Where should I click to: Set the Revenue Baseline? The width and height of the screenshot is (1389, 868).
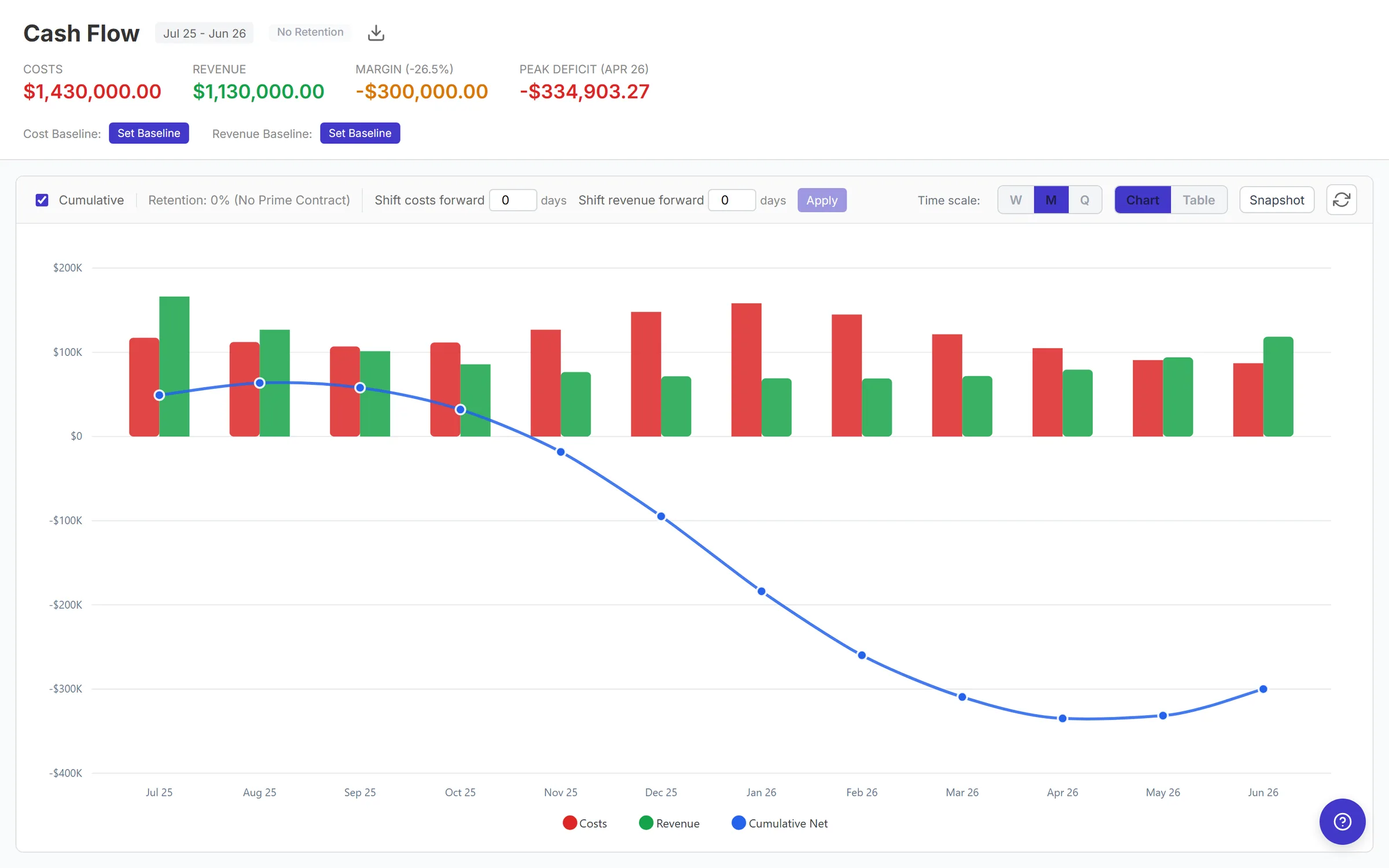click(360, 133)
